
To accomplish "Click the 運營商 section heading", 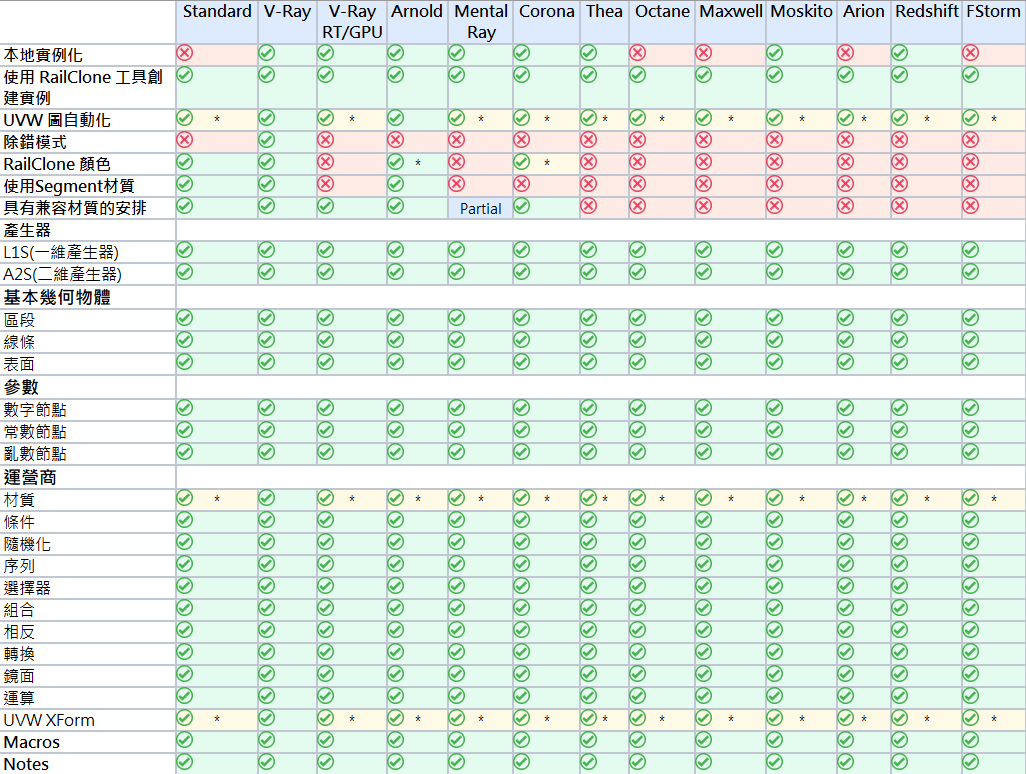I will click(x=30, y=478).
